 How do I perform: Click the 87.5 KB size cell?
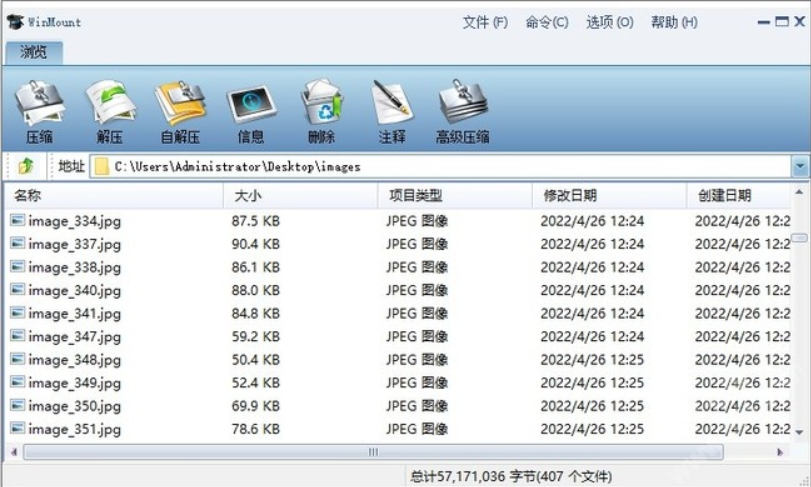[256, 221]
